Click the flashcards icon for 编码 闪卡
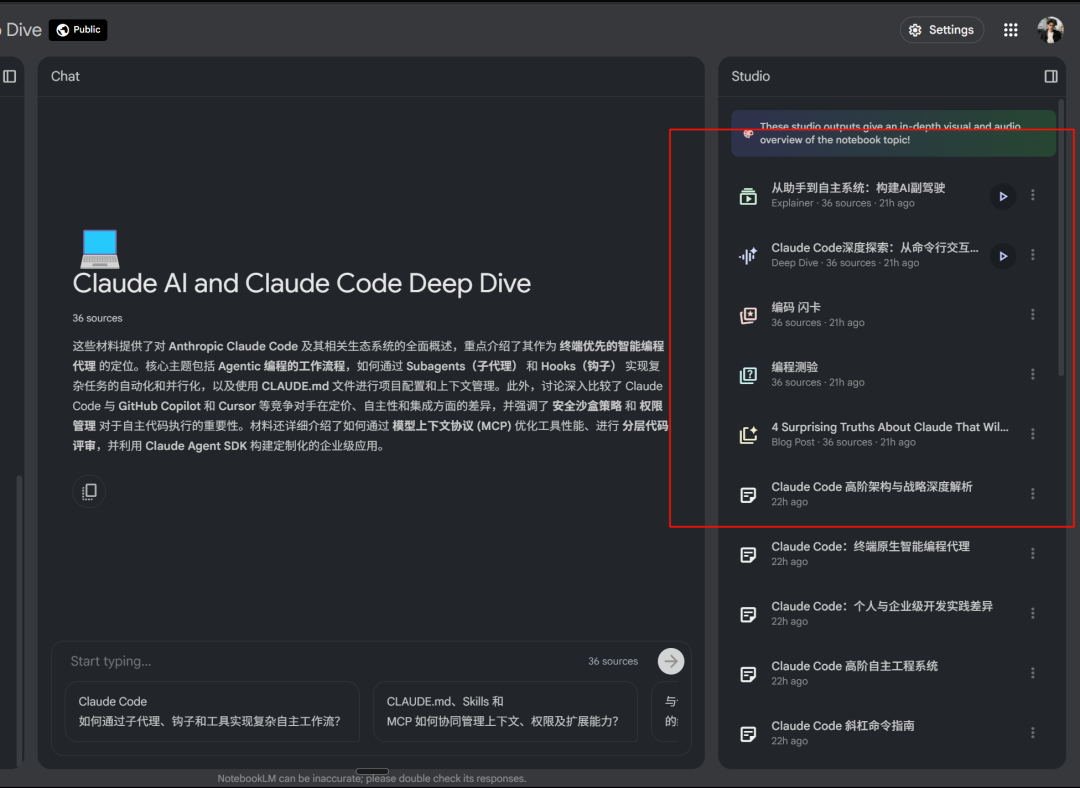This screenshot has height=788, width=1080. (748, 315)
